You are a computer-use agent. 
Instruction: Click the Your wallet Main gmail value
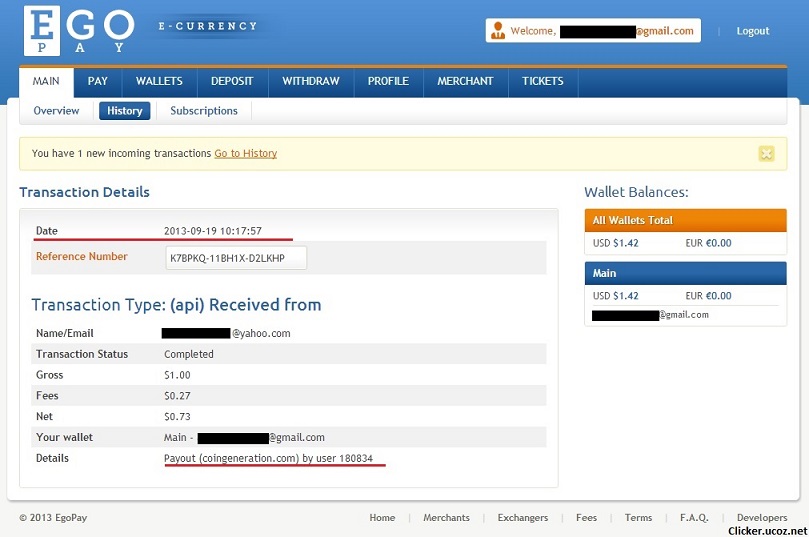(x=244, y=437)
